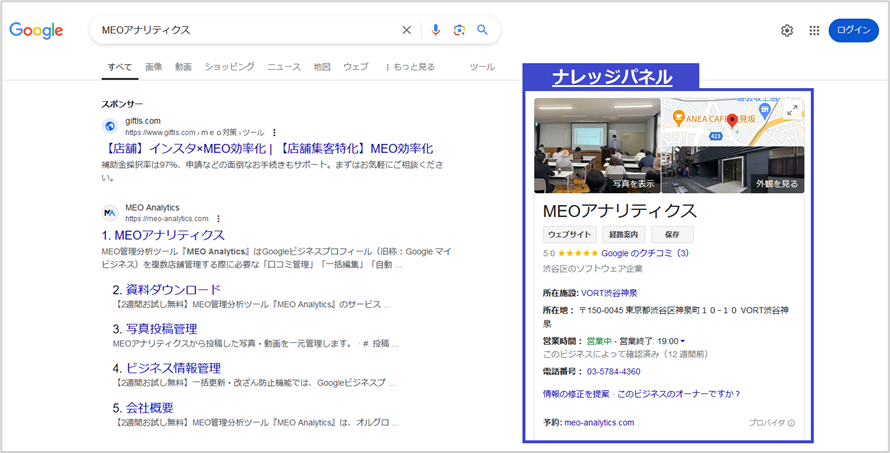Click the red map pin marker
This screenshot has width=890, height=453.
732,121
